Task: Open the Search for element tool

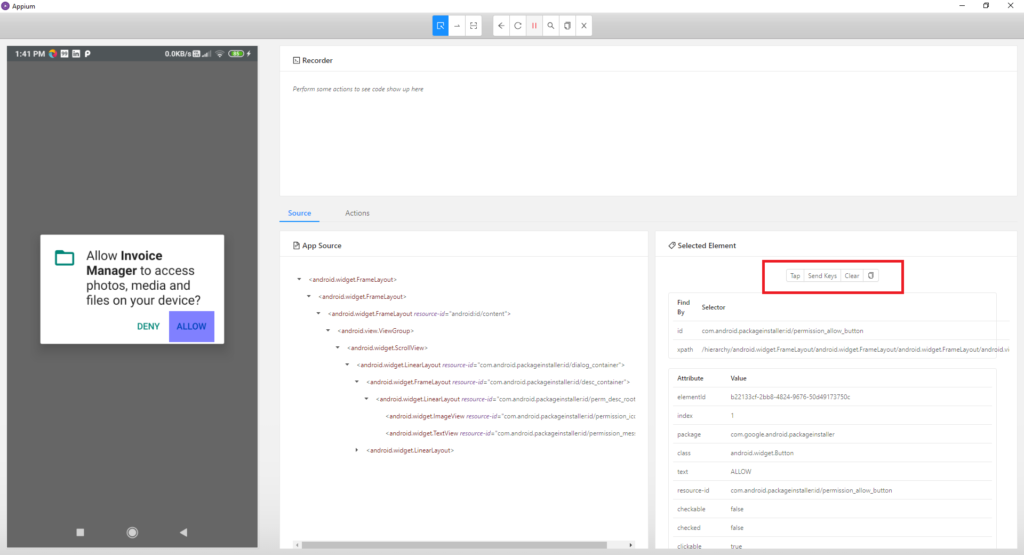Action: (551, 26)
